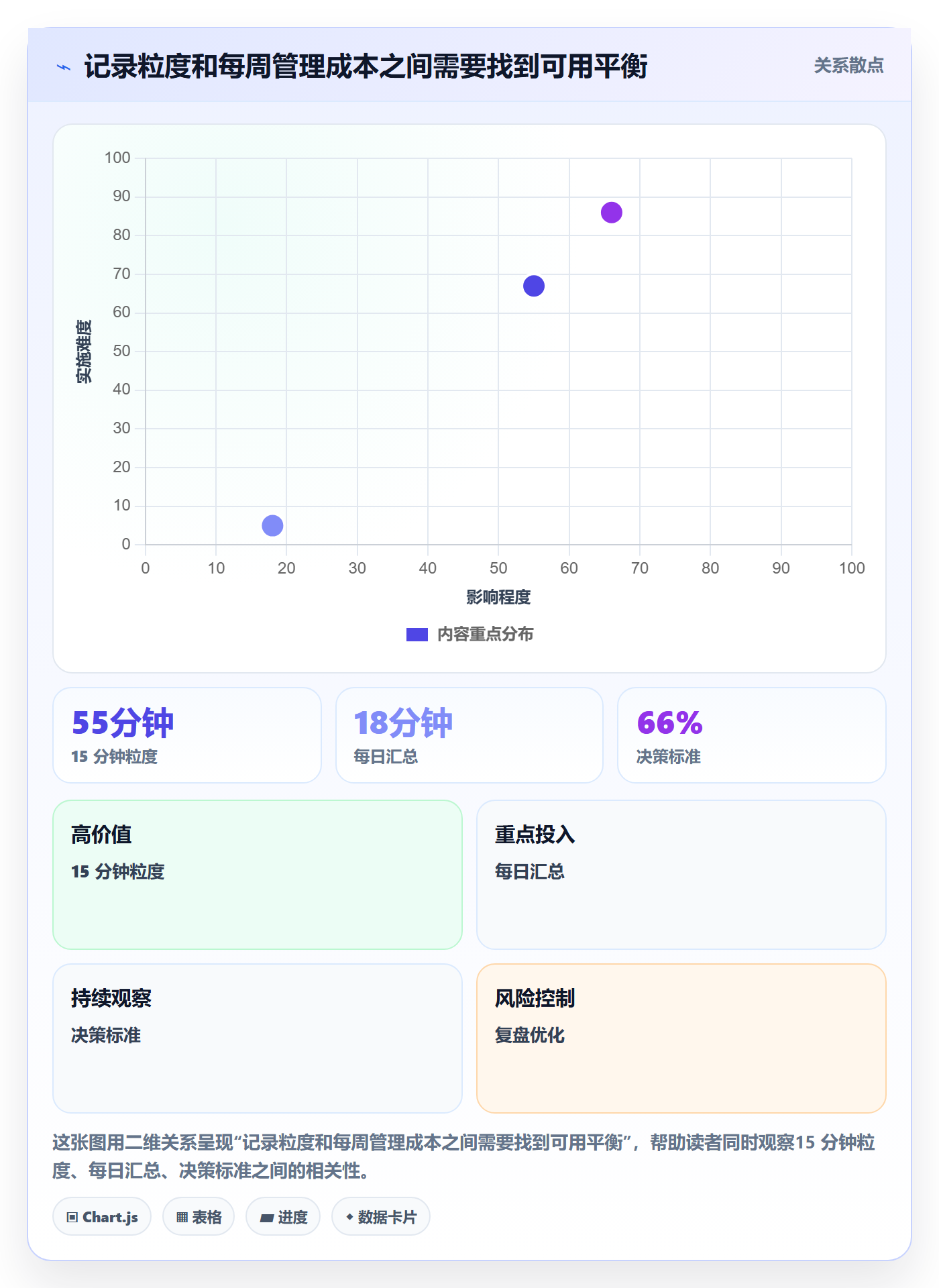Open the 55分钟 stat card
Screen dimensions: 939x1288
[x=187, y=735]
